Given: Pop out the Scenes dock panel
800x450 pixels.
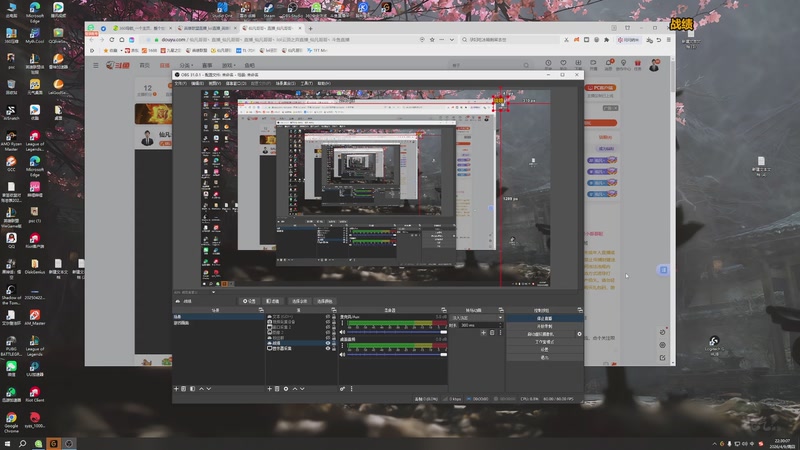Looking at the screenshot, I should pyautogui.click(x=261, y=310).
